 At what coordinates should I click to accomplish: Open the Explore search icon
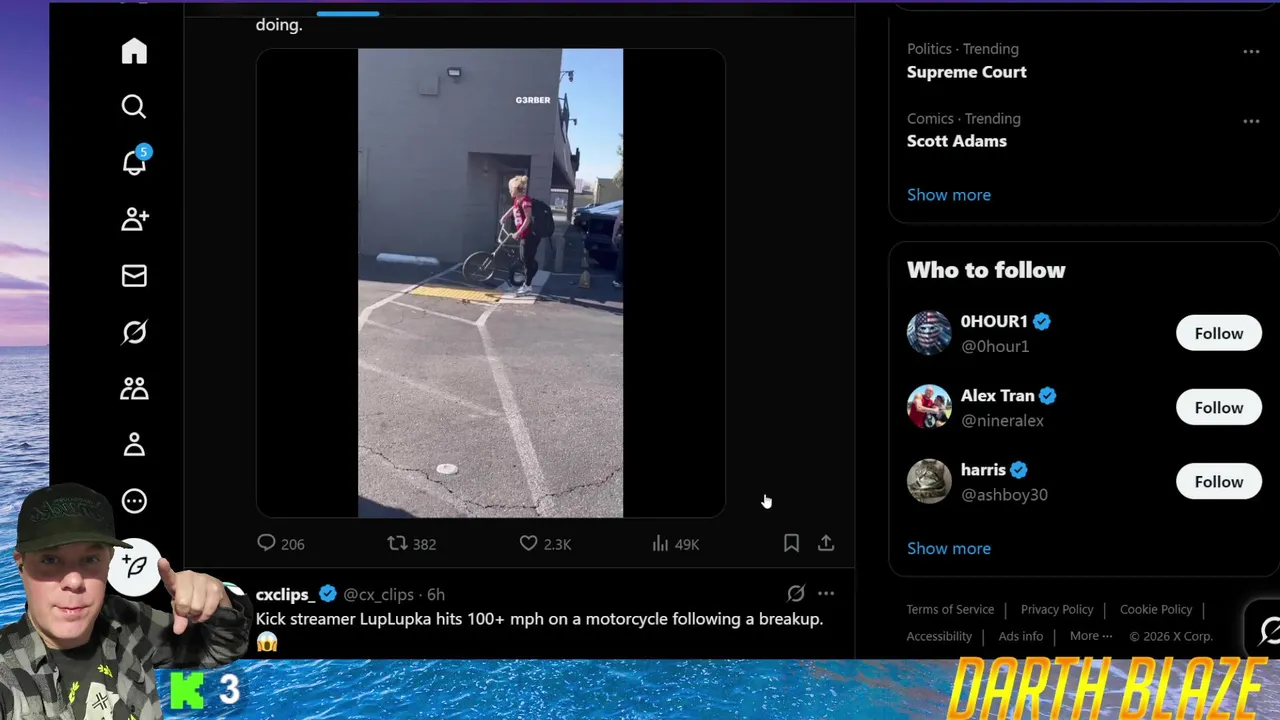134,106
